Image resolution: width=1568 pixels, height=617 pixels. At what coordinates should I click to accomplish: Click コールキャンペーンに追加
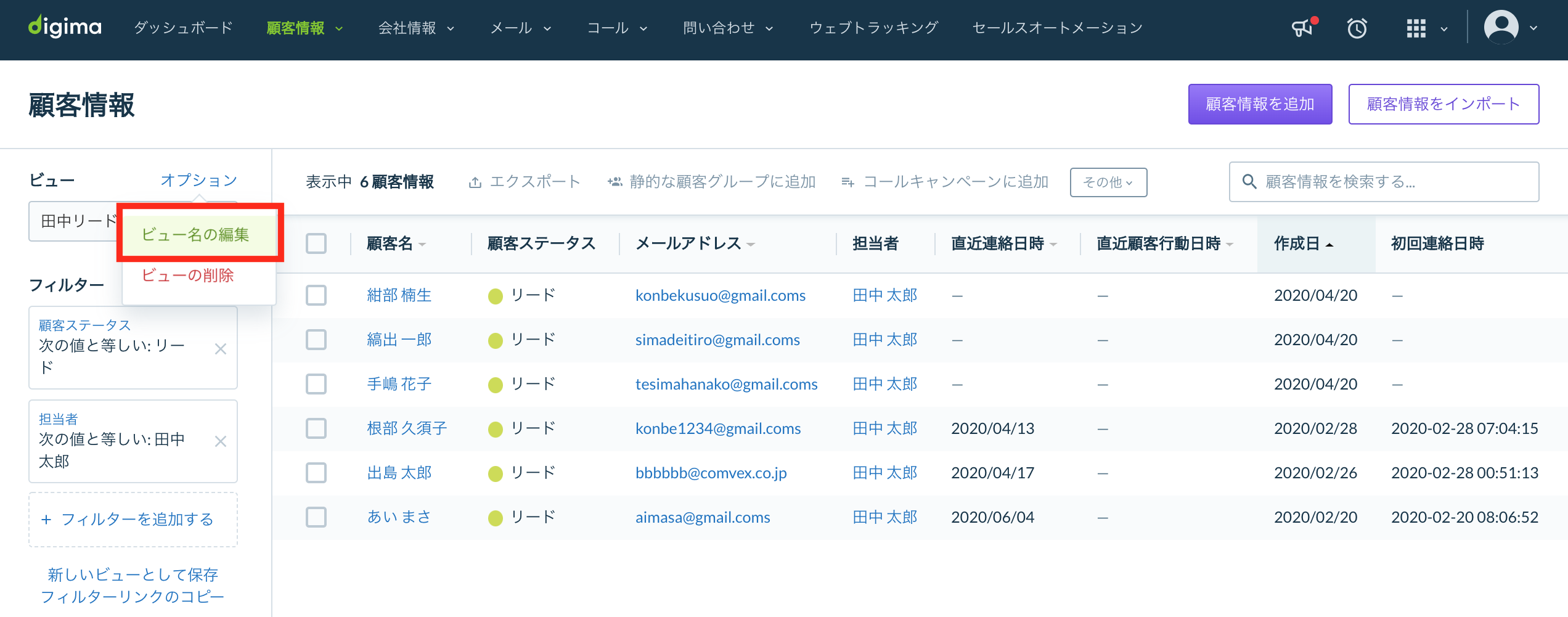coord(945,182)
